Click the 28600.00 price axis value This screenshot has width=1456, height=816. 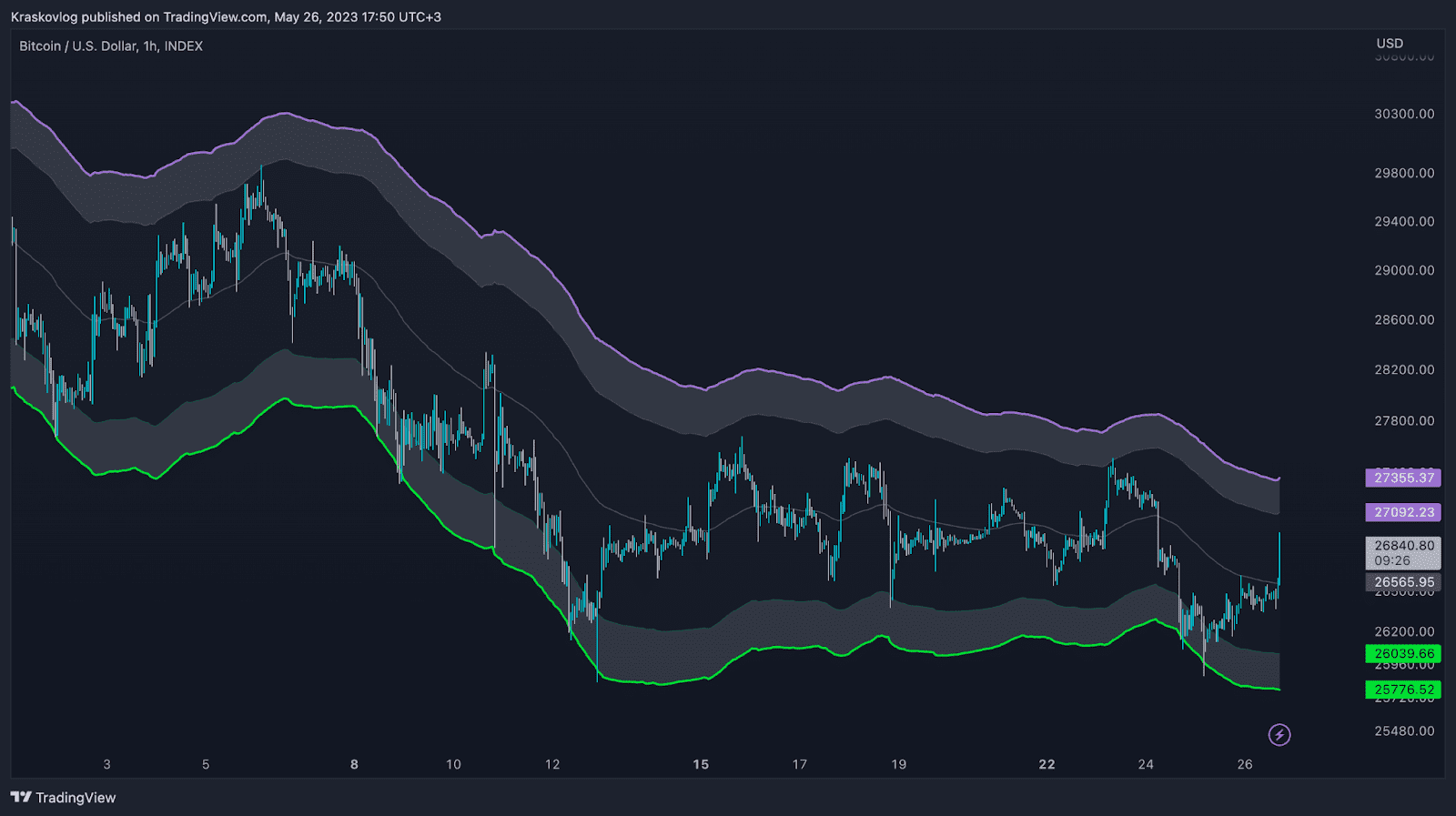pos(1404,319)
